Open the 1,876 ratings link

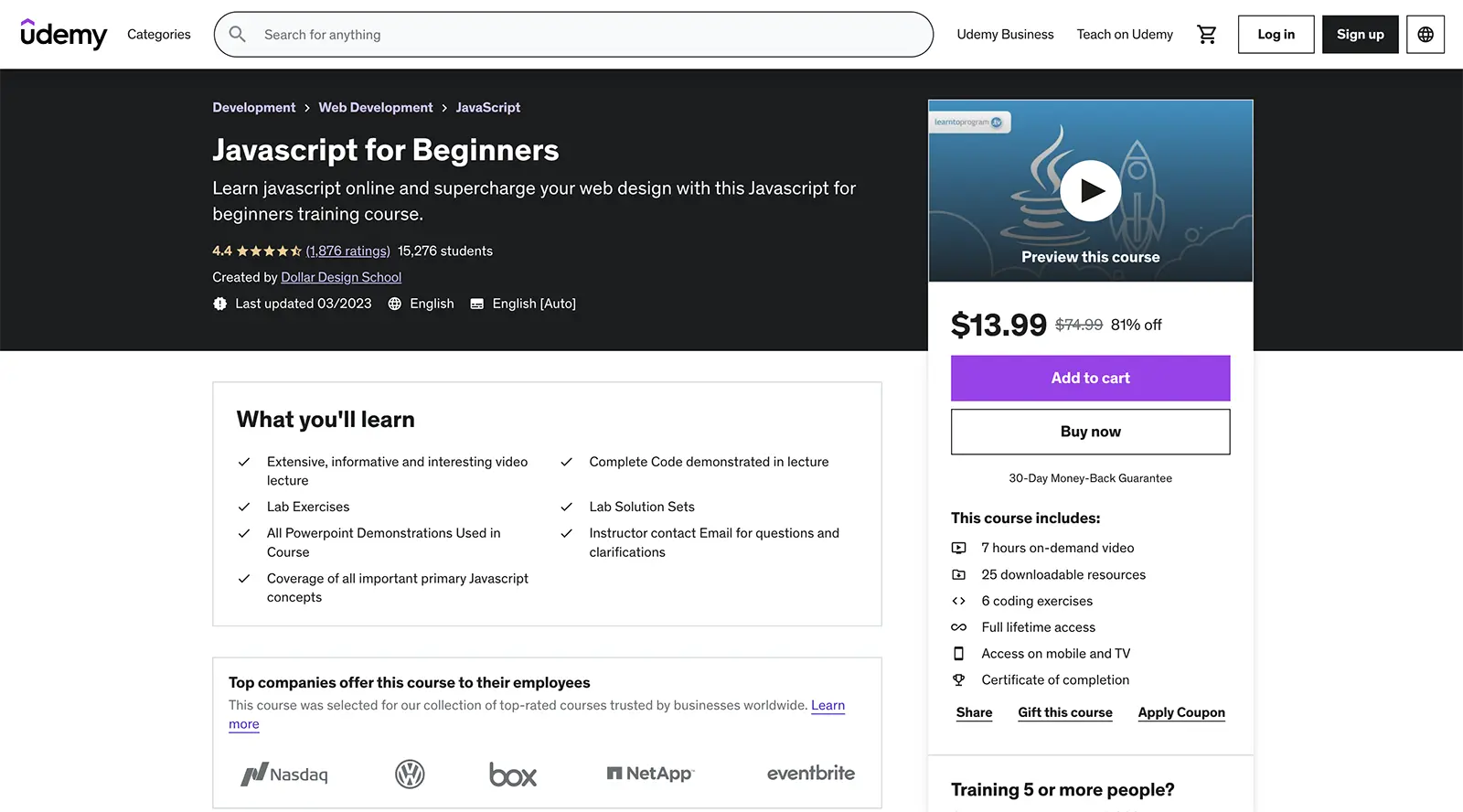[347, 251]
